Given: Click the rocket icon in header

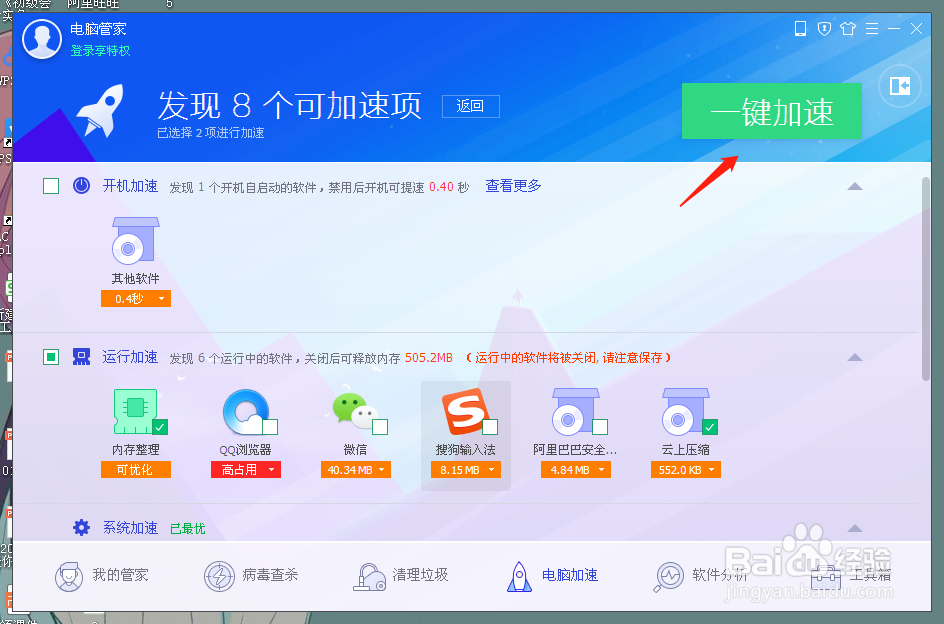Looking at the screenshot, I should 101,110.
